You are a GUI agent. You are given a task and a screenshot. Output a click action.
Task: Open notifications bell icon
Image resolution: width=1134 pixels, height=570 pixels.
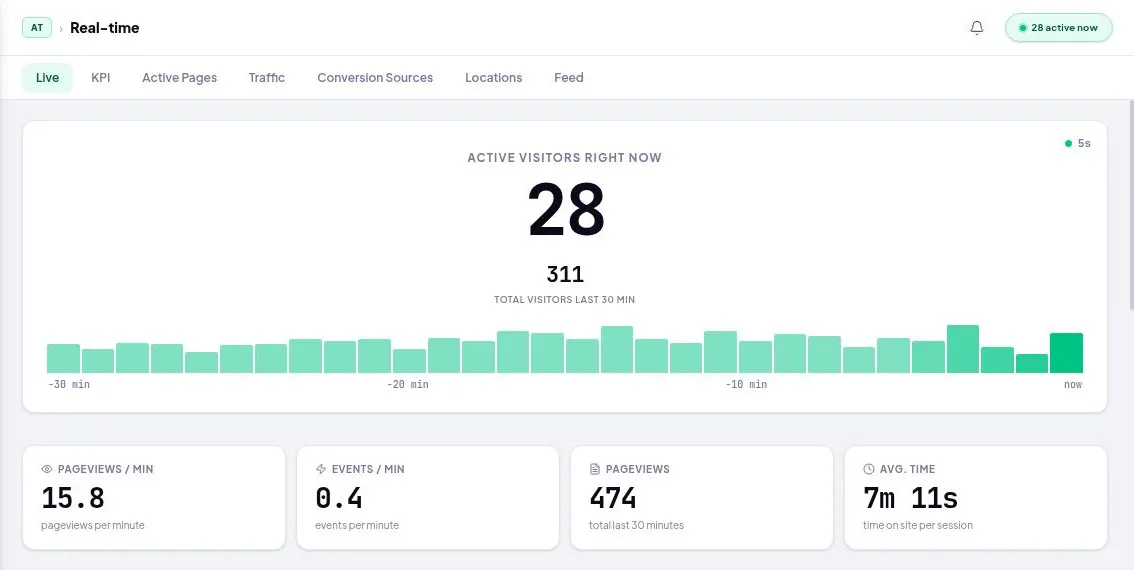[976, 27]
